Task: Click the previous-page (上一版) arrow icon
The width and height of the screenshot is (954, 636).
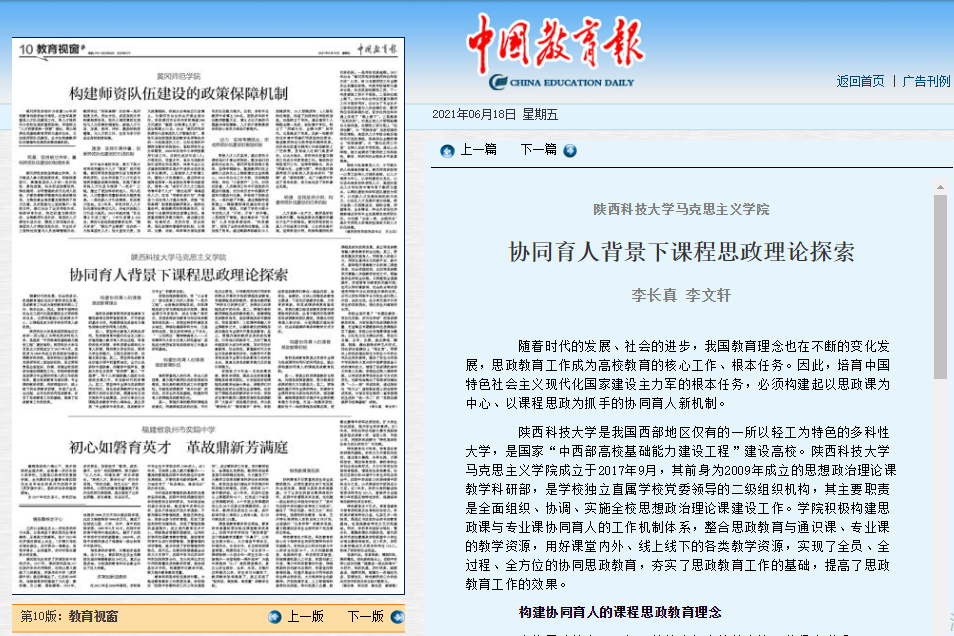Action: pos(275,617)
